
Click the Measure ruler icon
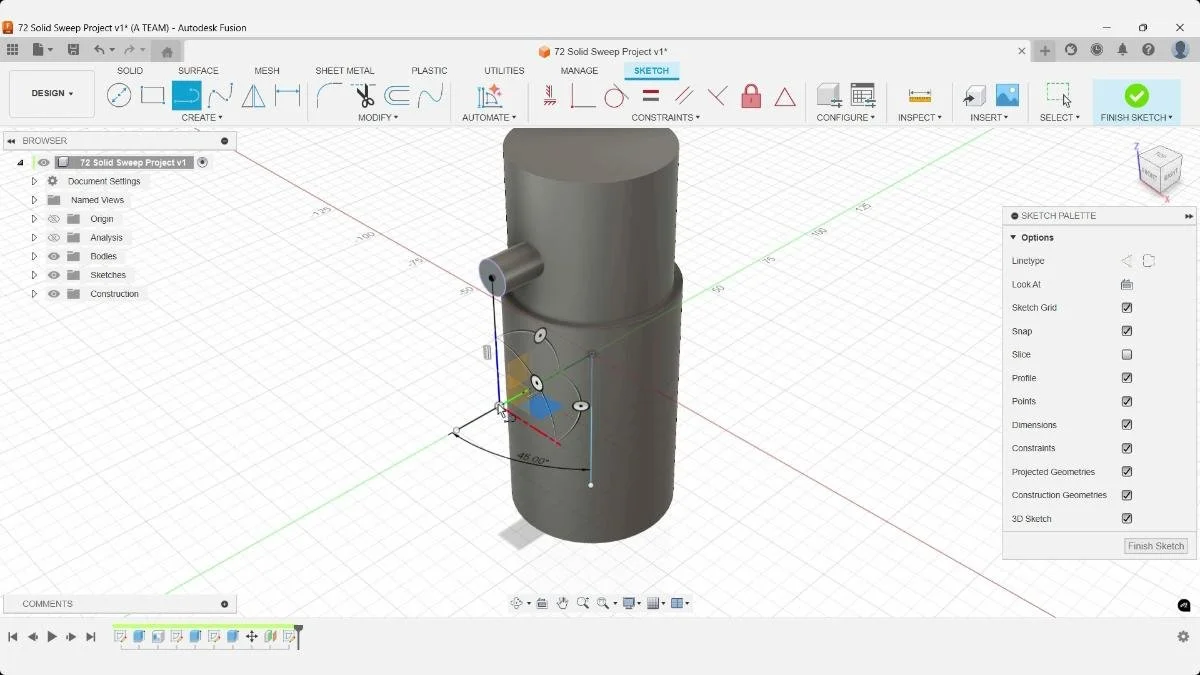pos(920,96)
